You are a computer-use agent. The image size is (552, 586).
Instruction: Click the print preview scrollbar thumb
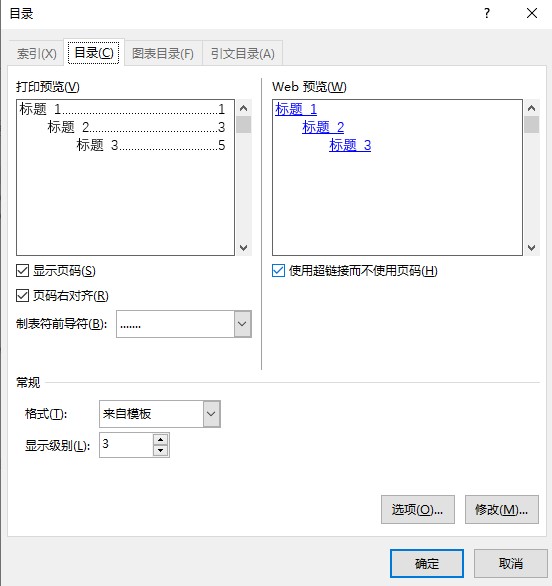[244, 125]
